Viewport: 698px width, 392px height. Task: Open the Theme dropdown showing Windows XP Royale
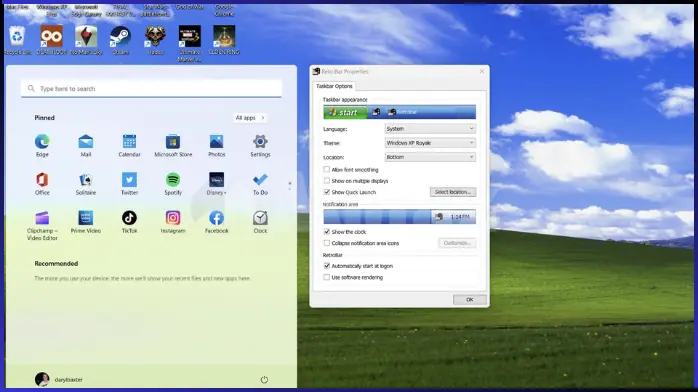[430, 143]
